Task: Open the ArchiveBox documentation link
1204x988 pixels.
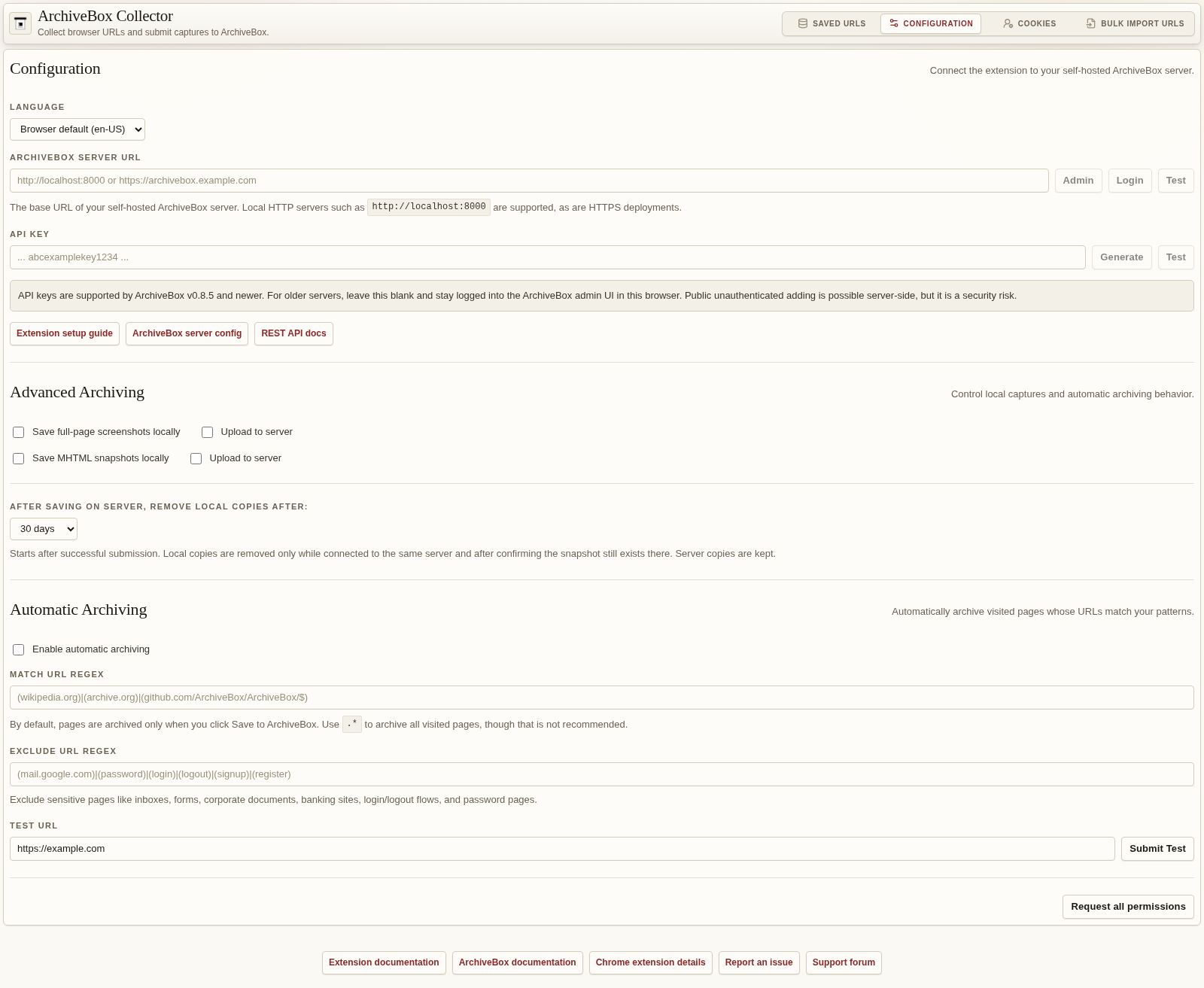Action: pos(517,962)
